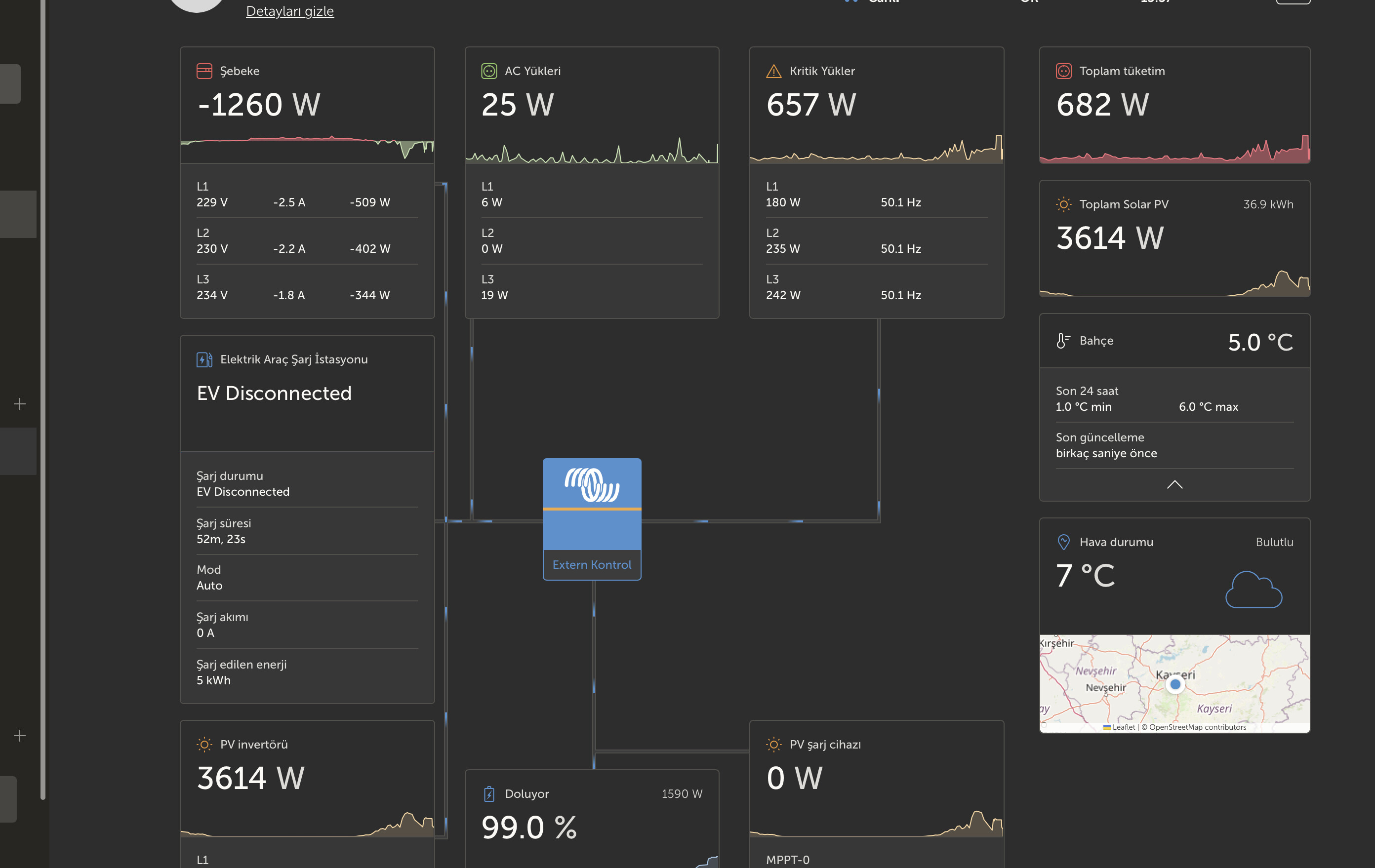Open the Leaflet link on map

[x=1123, y=727]
